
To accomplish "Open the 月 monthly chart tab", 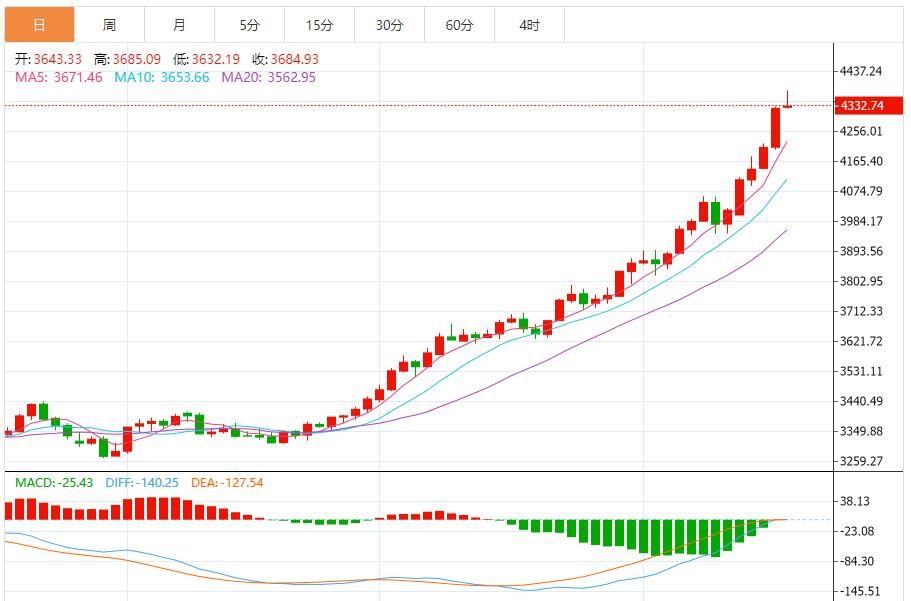I will [179, 25].
